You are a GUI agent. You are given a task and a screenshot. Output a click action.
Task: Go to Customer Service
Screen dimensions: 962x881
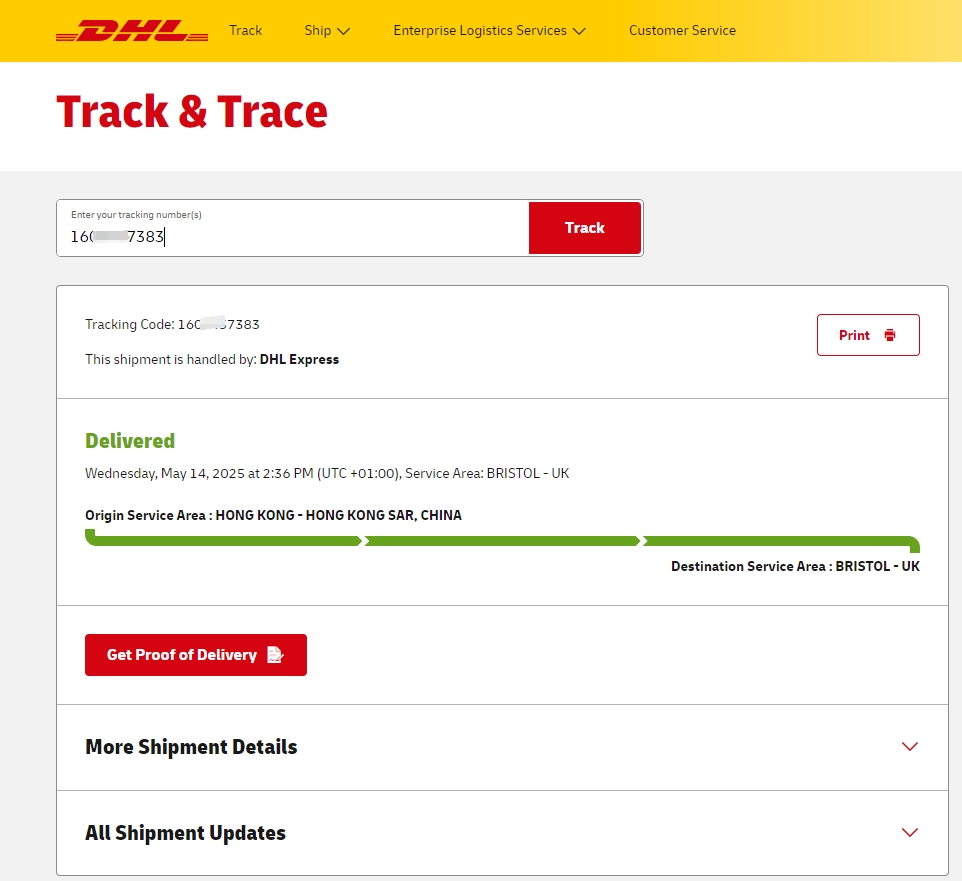click(682, 31)
